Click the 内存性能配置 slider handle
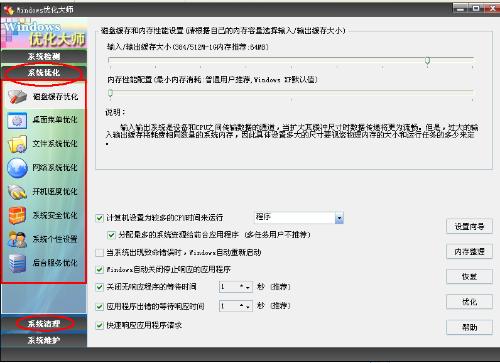500x363 pixels. tap(110, 93)
